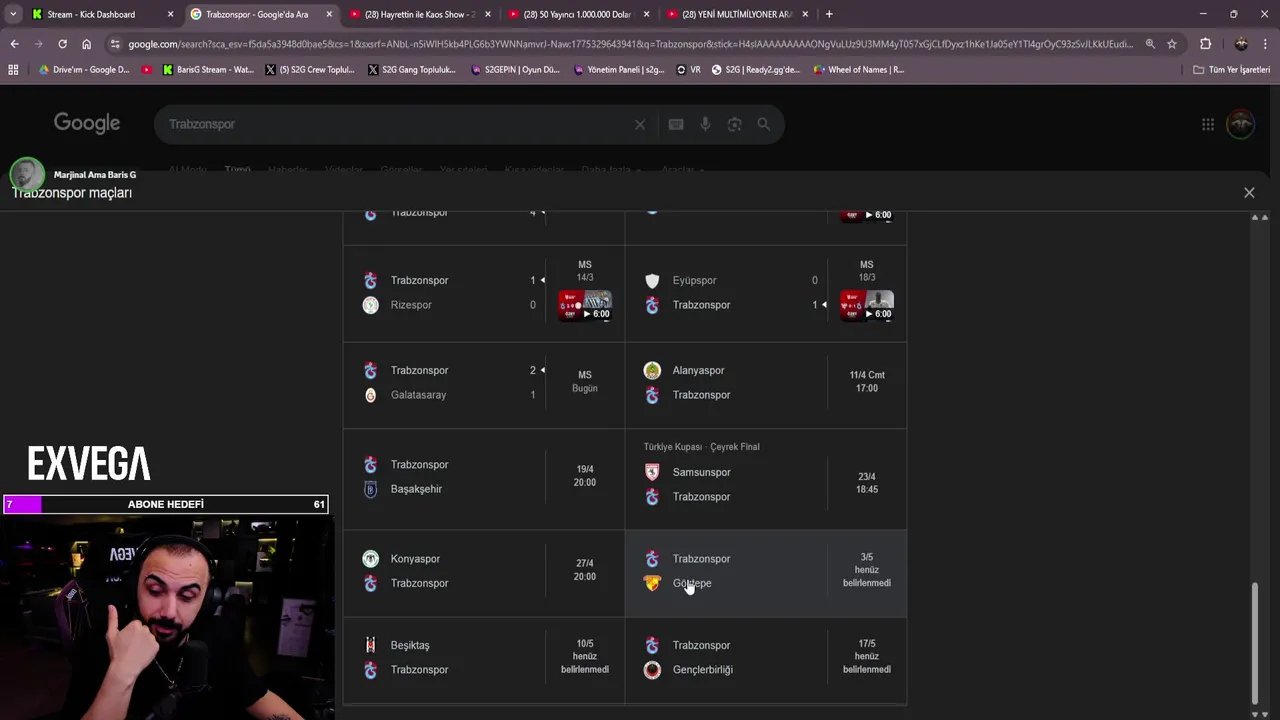Open the on-screen keyboard input tool
This screenshot has width=1280, height=720.
click(x=676, y=124)
